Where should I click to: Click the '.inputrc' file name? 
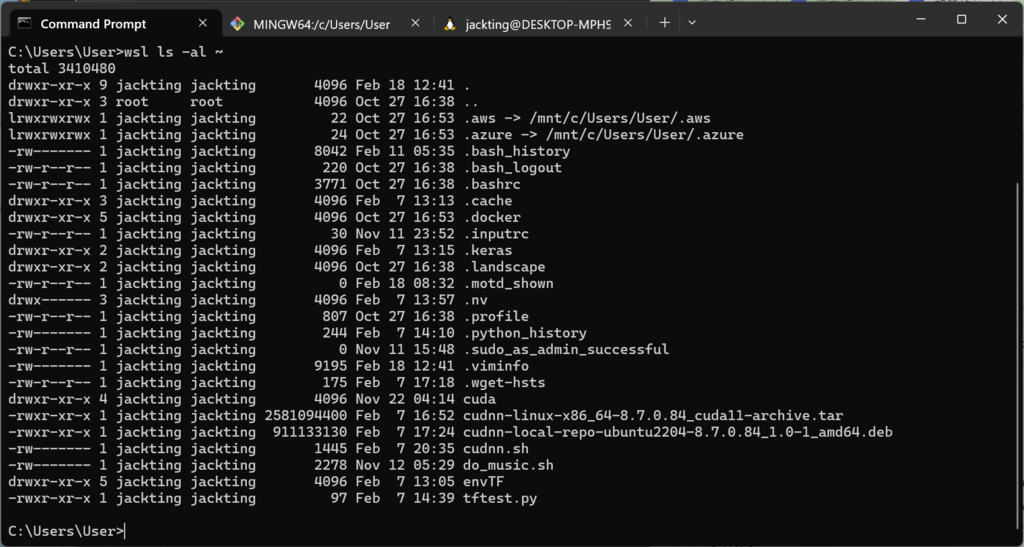tap(496, 234)
